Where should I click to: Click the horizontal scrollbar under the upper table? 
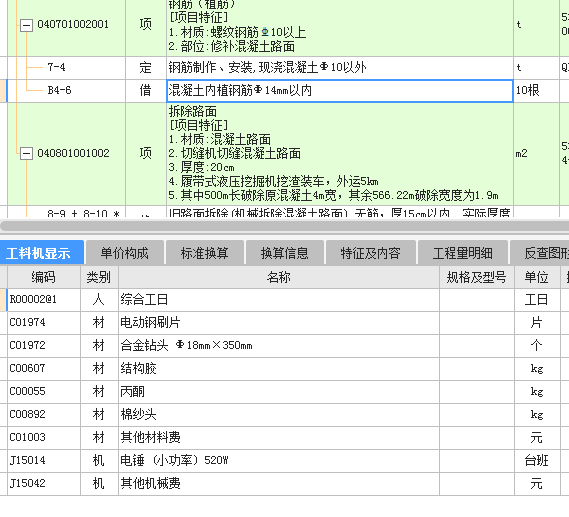[284, 226]
